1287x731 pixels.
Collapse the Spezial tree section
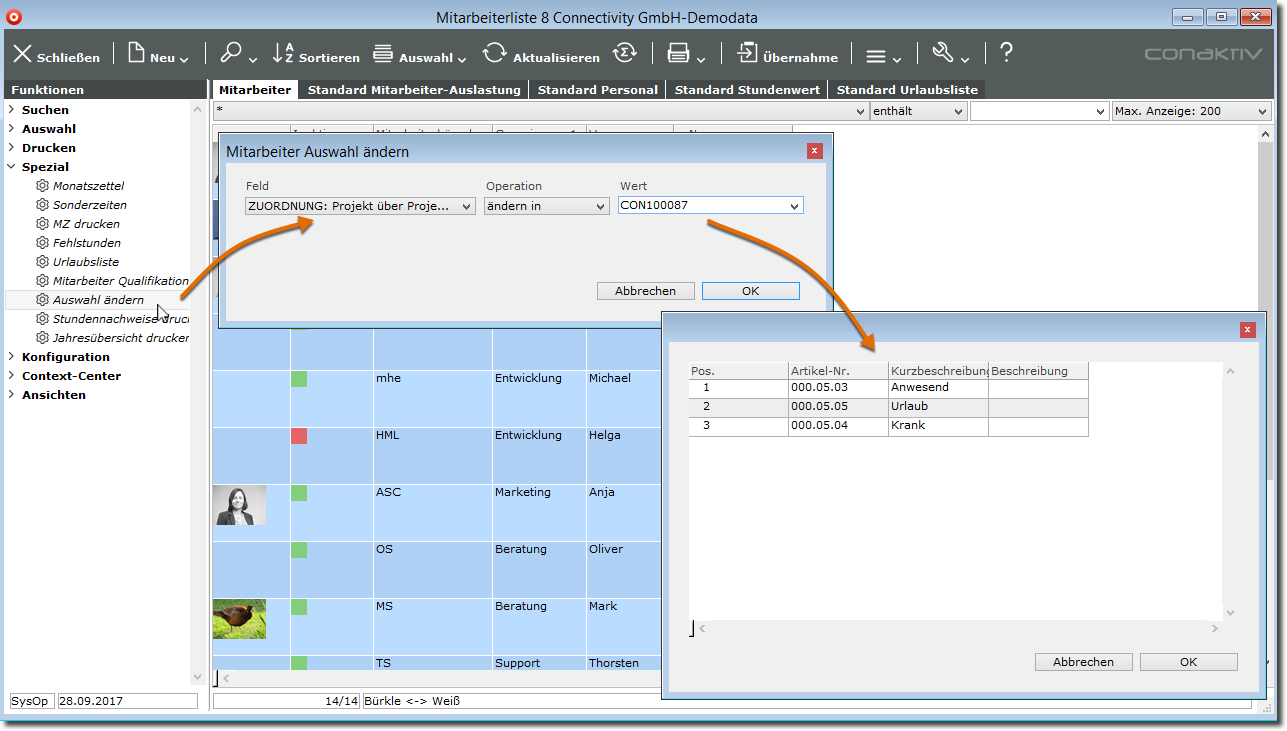coord(11,167)
